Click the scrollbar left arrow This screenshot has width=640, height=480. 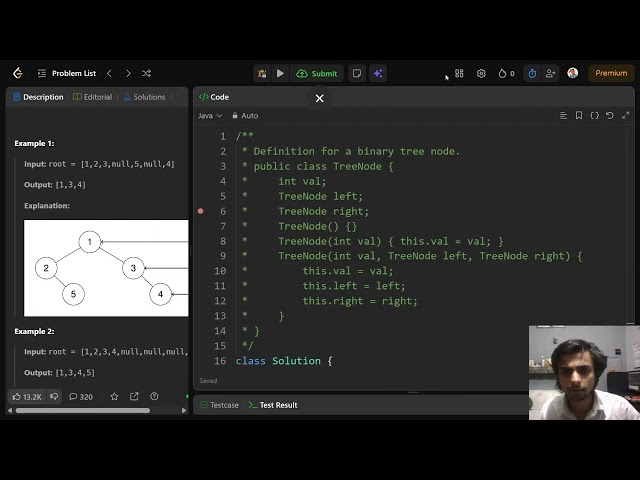[x=10, y=411]
